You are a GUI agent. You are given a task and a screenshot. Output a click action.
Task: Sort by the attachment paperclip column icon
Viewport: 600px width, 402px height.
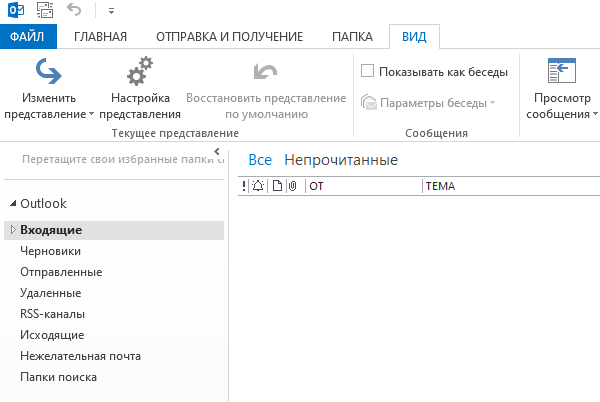(x=293, y=186)
